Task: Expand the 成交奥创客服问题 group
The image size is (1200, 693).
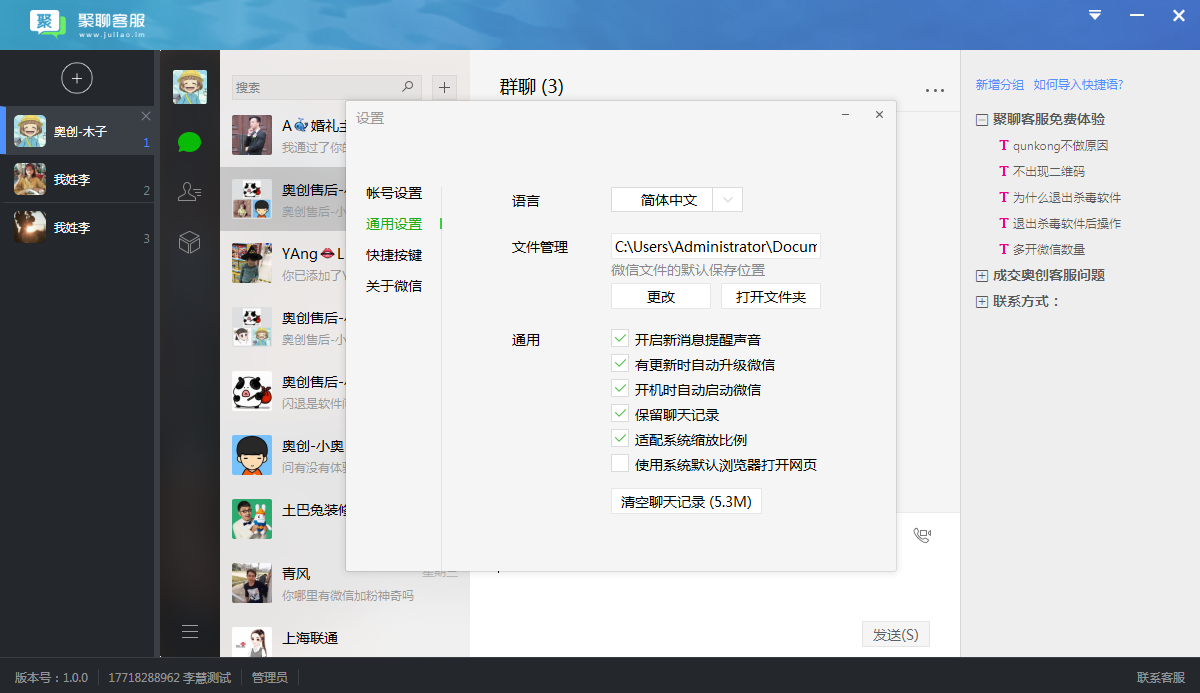Action: pos(982,275)
